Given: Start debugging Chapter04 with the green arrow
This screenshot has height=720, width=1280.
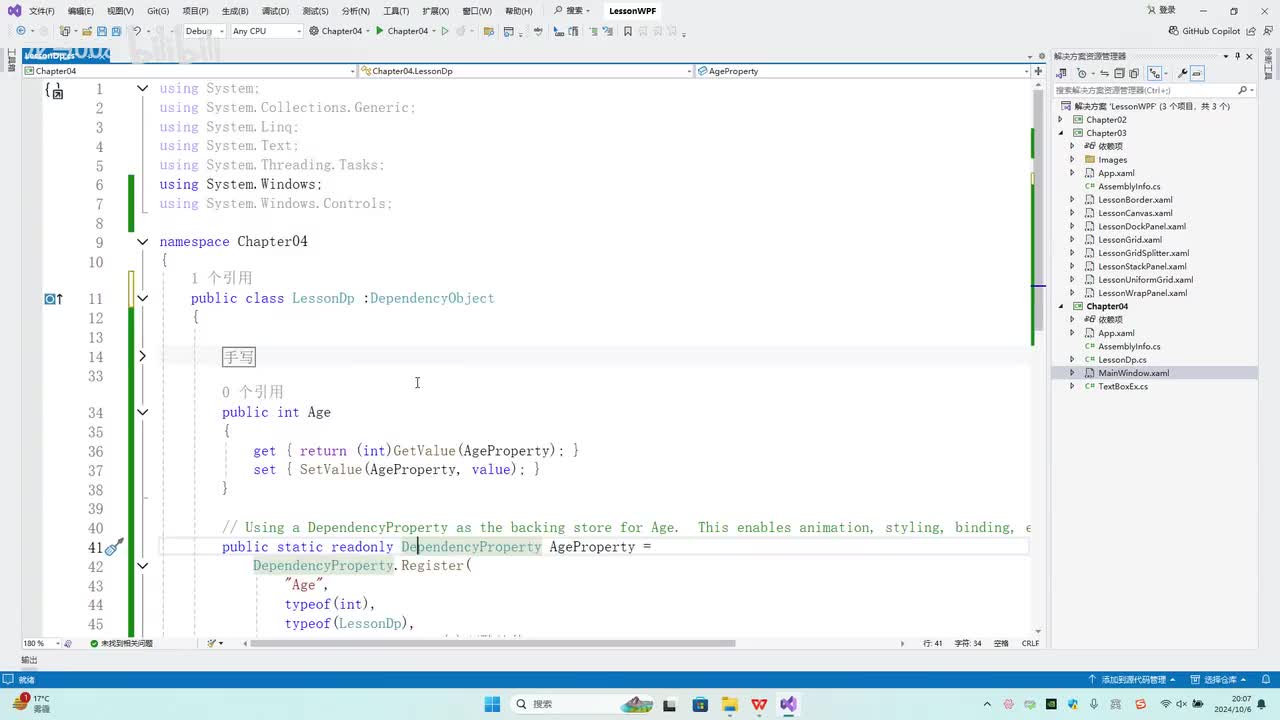Looking at the screenshot, I should coord(379,31).
